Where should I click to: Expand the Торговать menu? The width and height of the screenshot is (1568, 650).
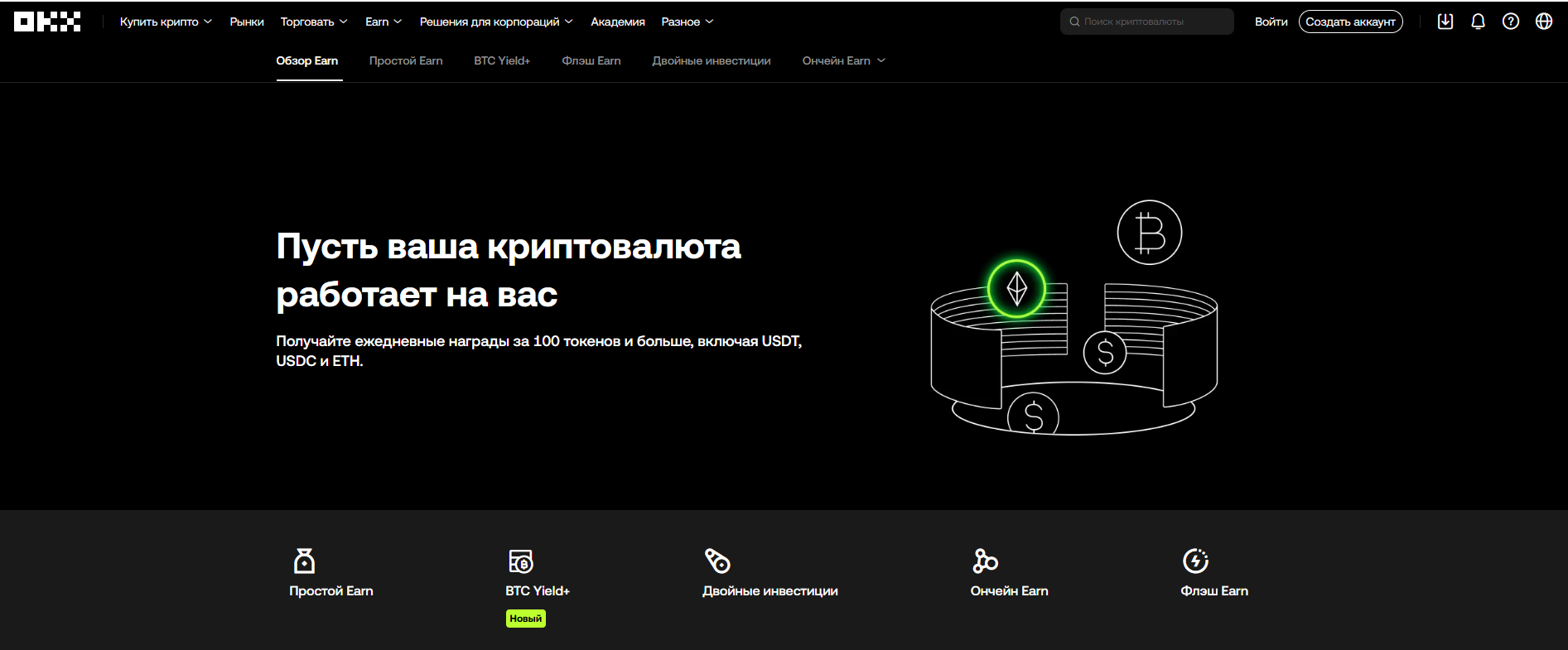click(314, 22)
